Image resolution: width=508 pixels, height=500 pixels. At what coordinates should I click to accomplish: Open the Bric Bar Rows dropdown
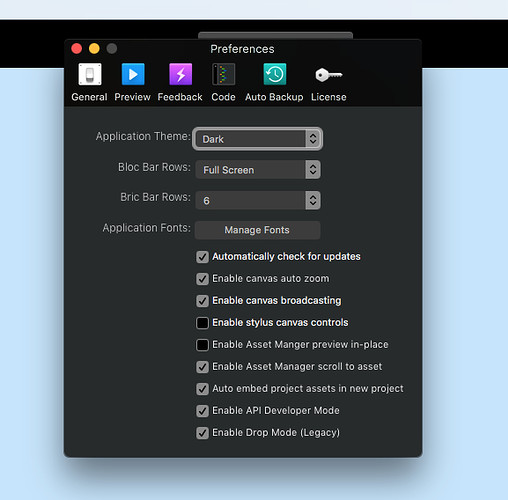click(258, 200)
